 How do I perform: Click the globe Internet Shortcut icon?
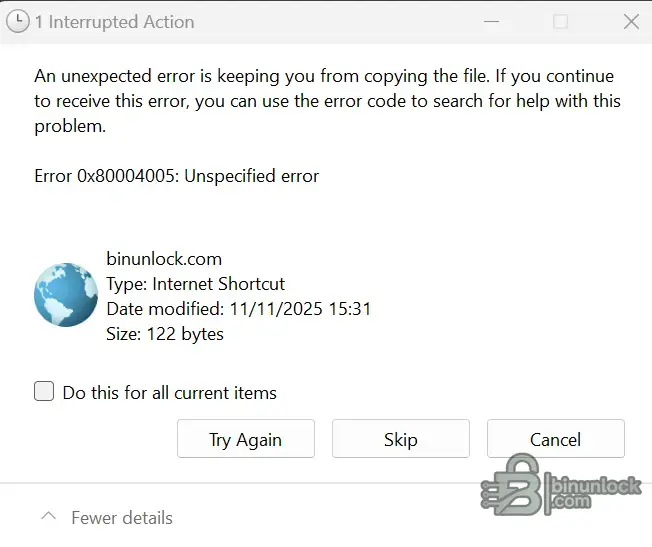[66, 295]
